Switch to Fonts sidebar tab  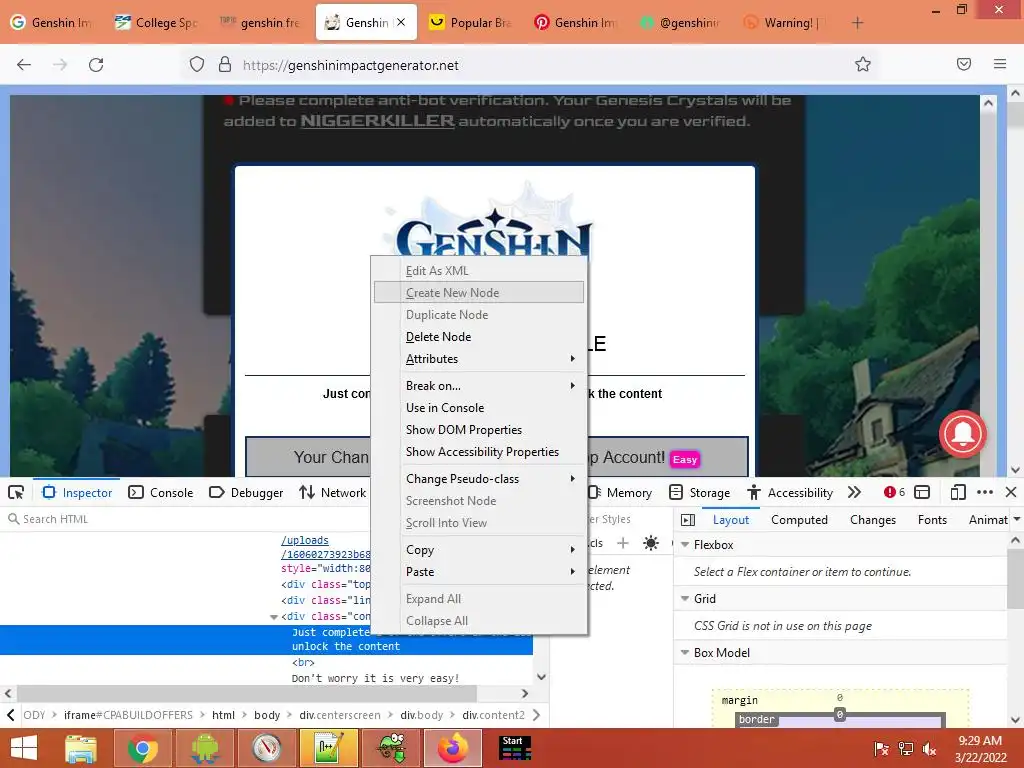[932, 520]
